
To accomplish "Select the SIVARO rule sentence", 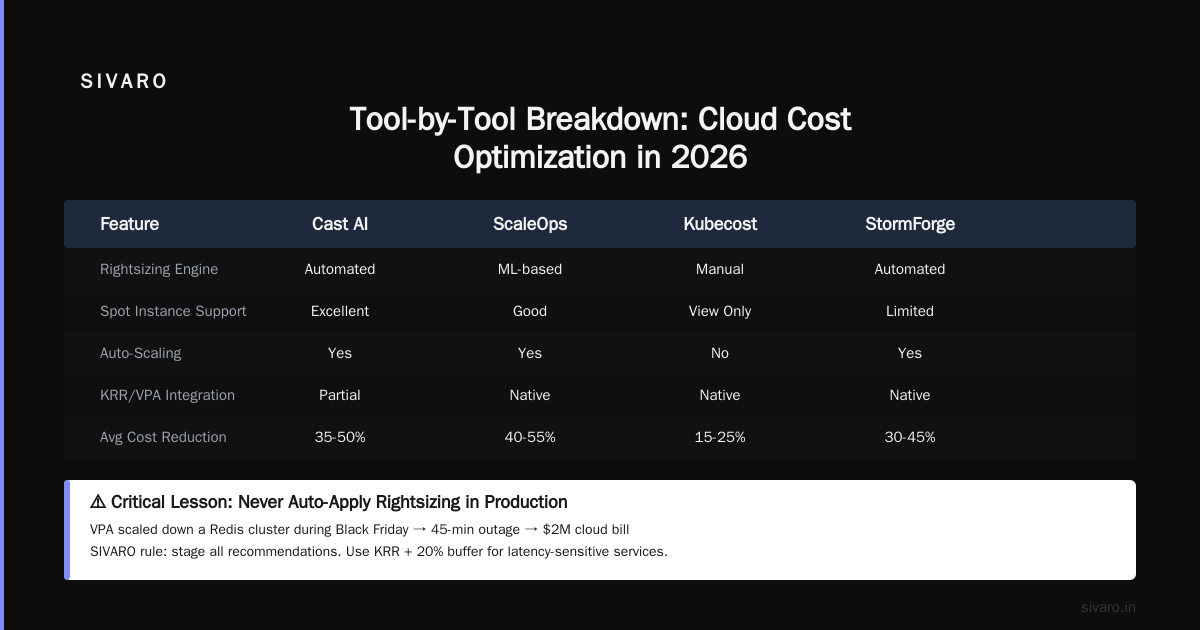I will [x=379, y=551].
